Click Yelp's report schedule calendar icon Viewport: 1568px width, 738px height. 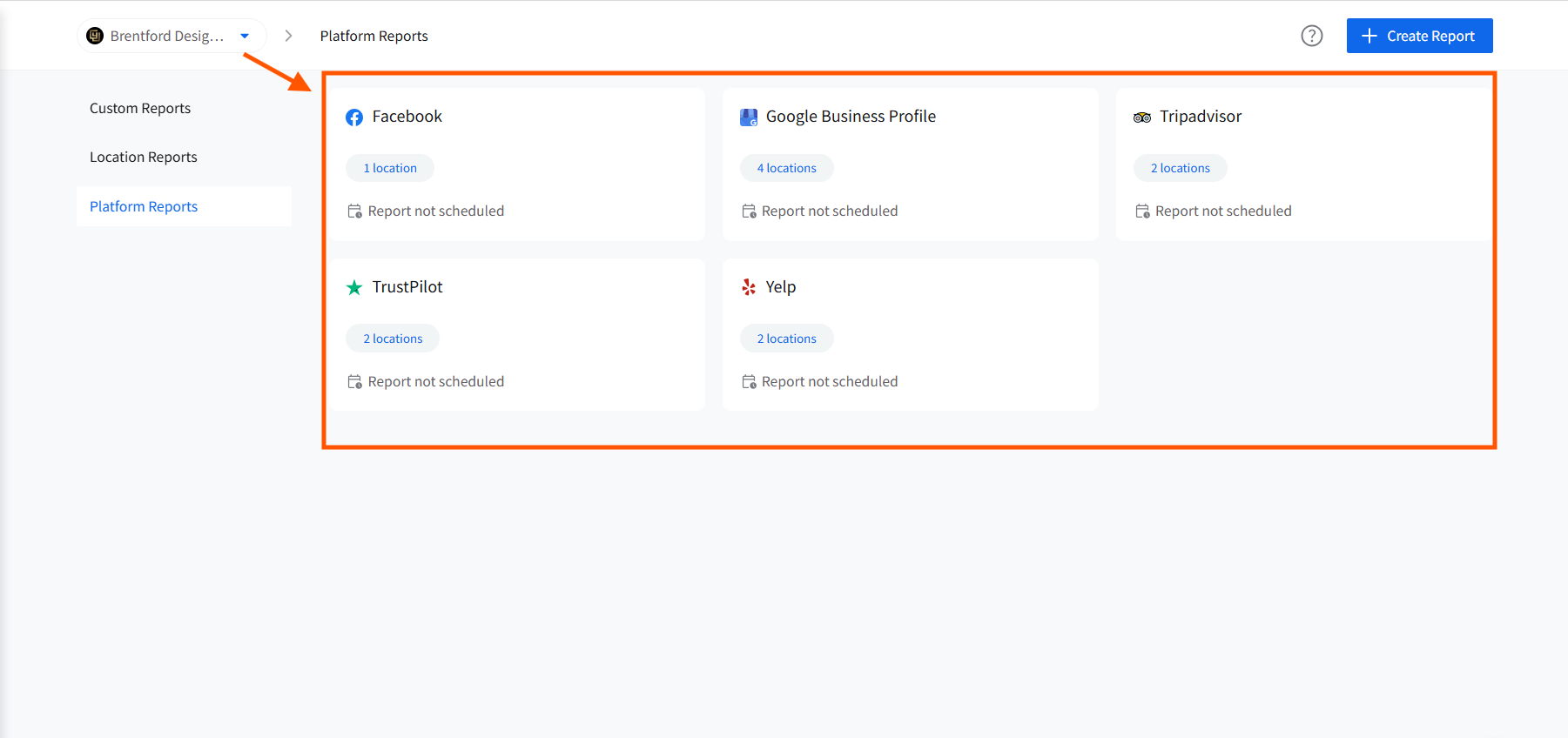tap(749, 382)
